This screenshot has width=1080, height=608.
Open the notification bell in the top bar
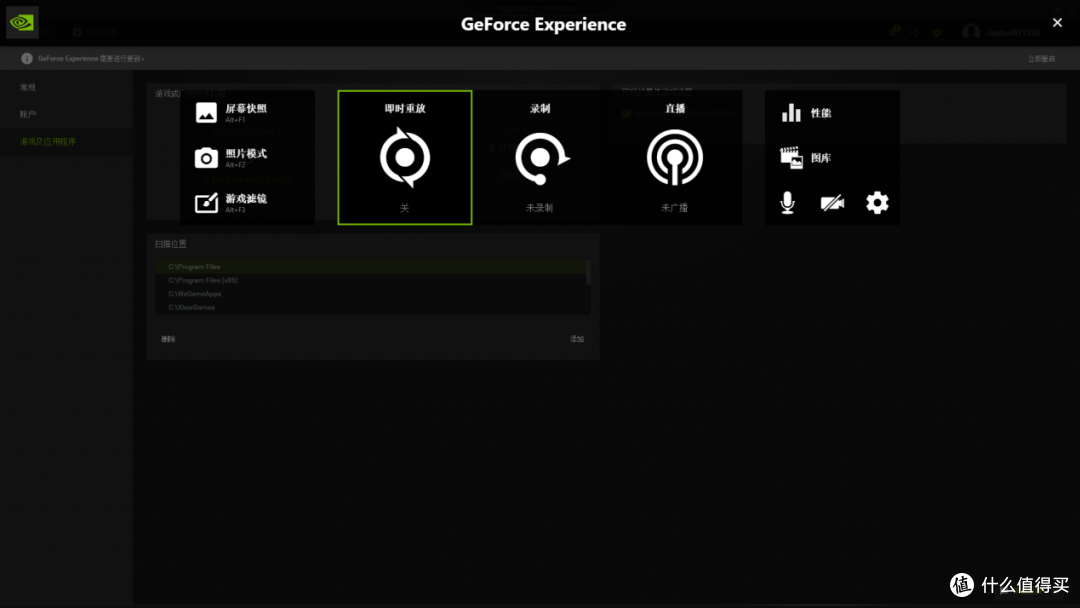pos(893,32)
